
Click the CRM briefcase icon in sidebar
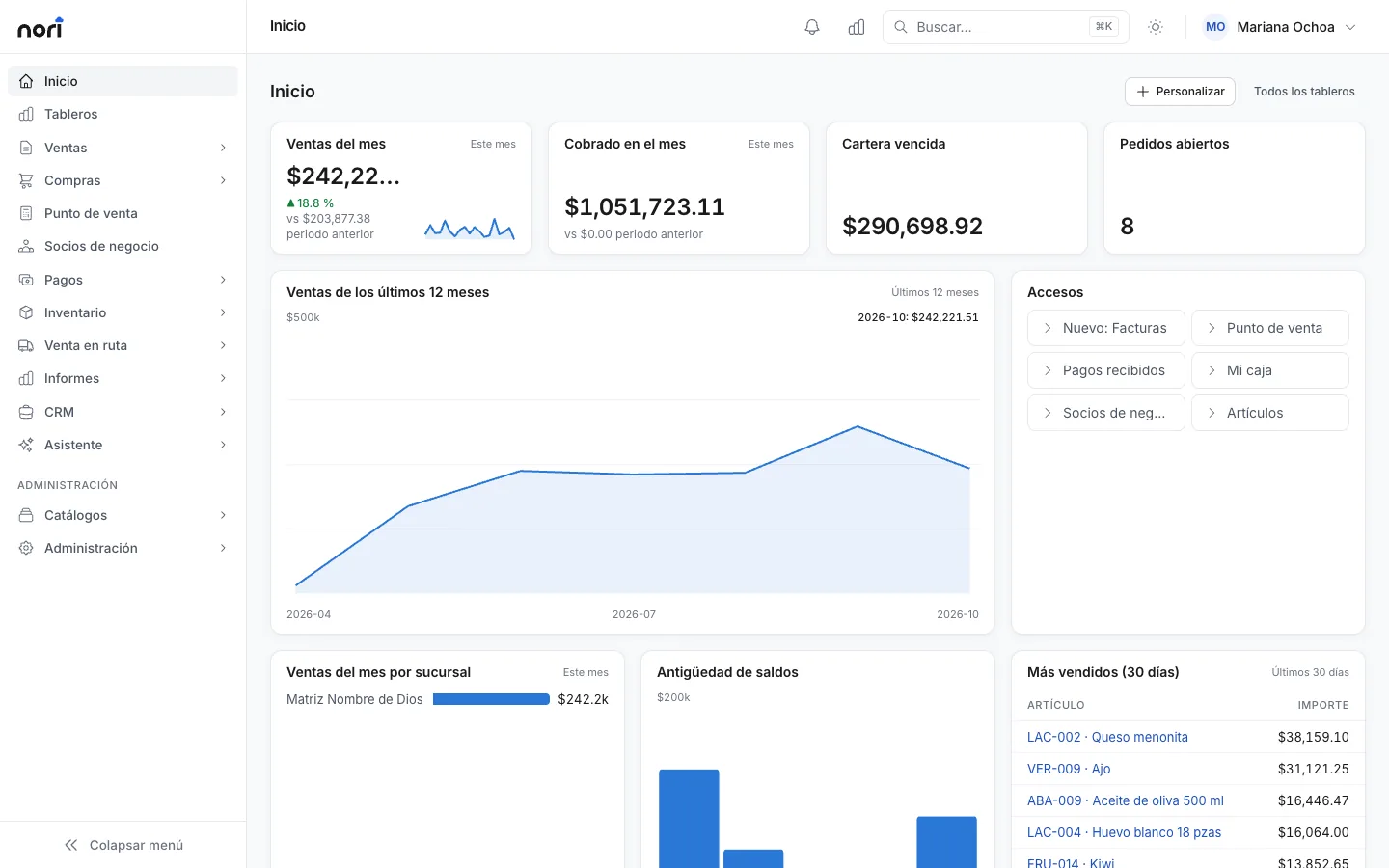click(x=26, y=412)
